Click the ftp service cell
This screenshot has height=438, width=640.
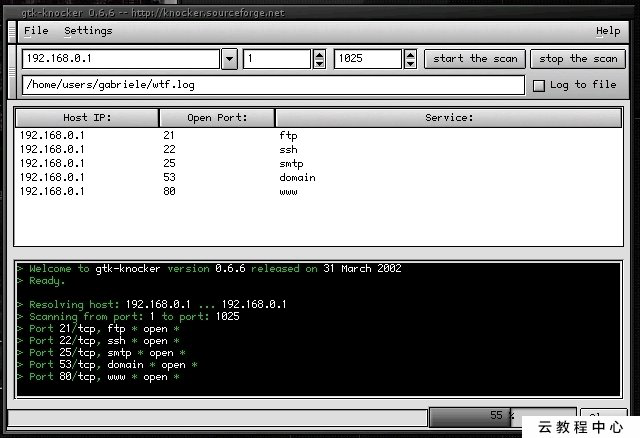point(288,136)
